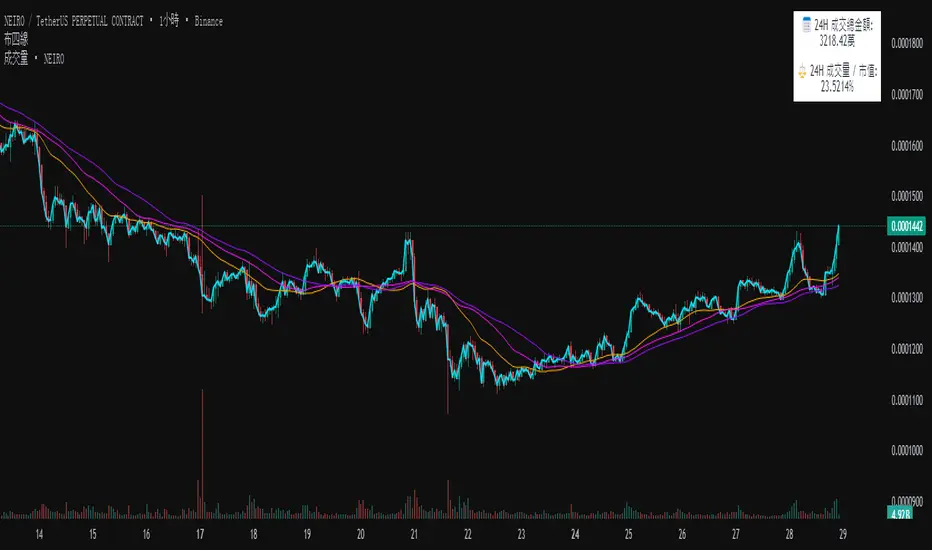This screenshot has width=932, height=550.
Task: Click the 0.0001500 price axis label
Action: click(907, 196)
